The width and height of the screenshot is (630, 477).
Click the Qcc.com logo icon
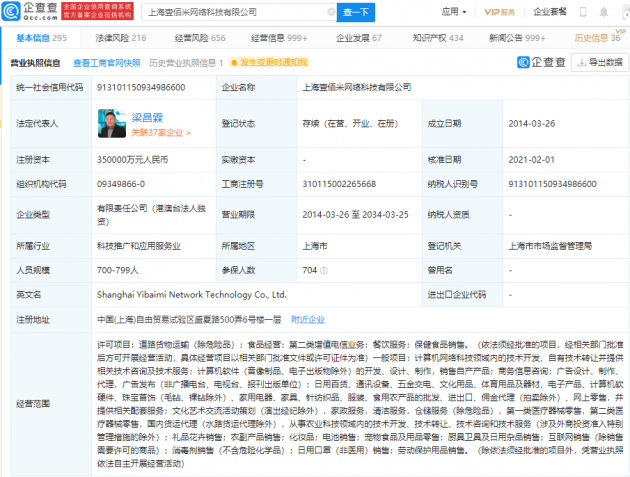pyautogui.click(x=11, y=11)
